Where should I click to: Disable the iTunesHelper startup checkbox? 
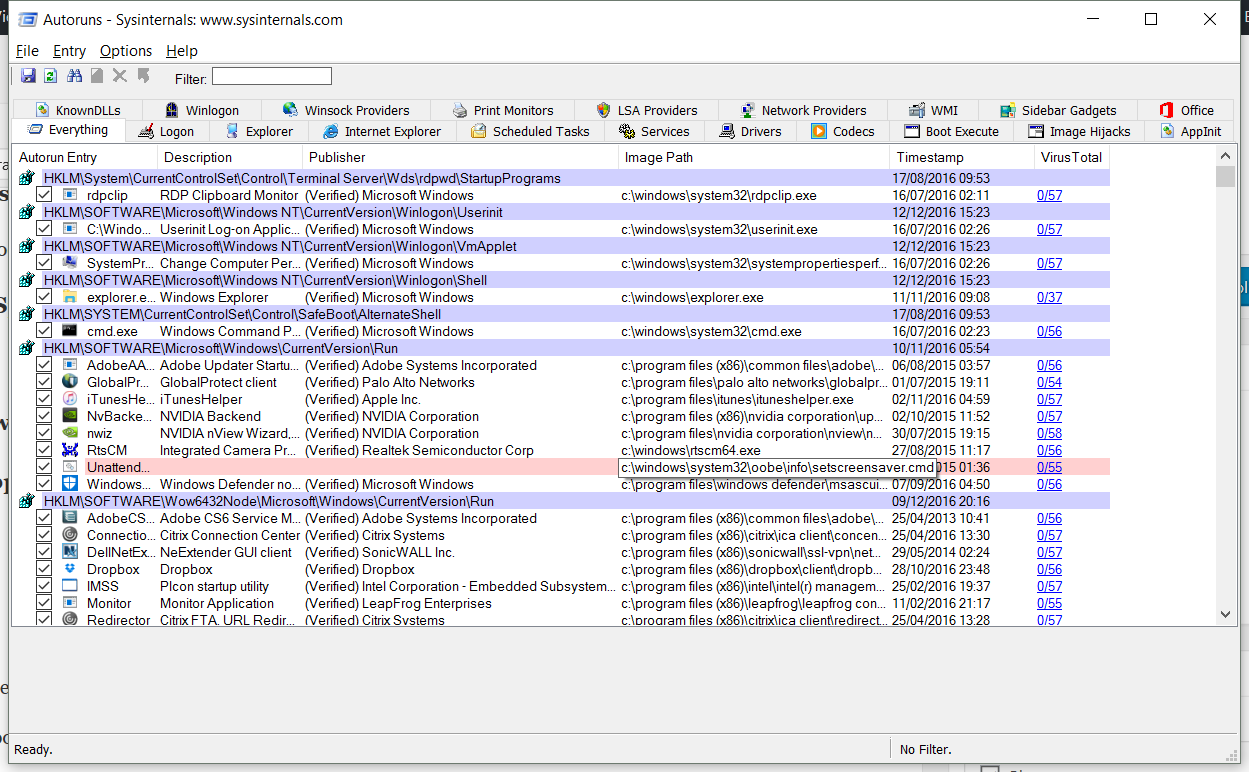point(44,399)
